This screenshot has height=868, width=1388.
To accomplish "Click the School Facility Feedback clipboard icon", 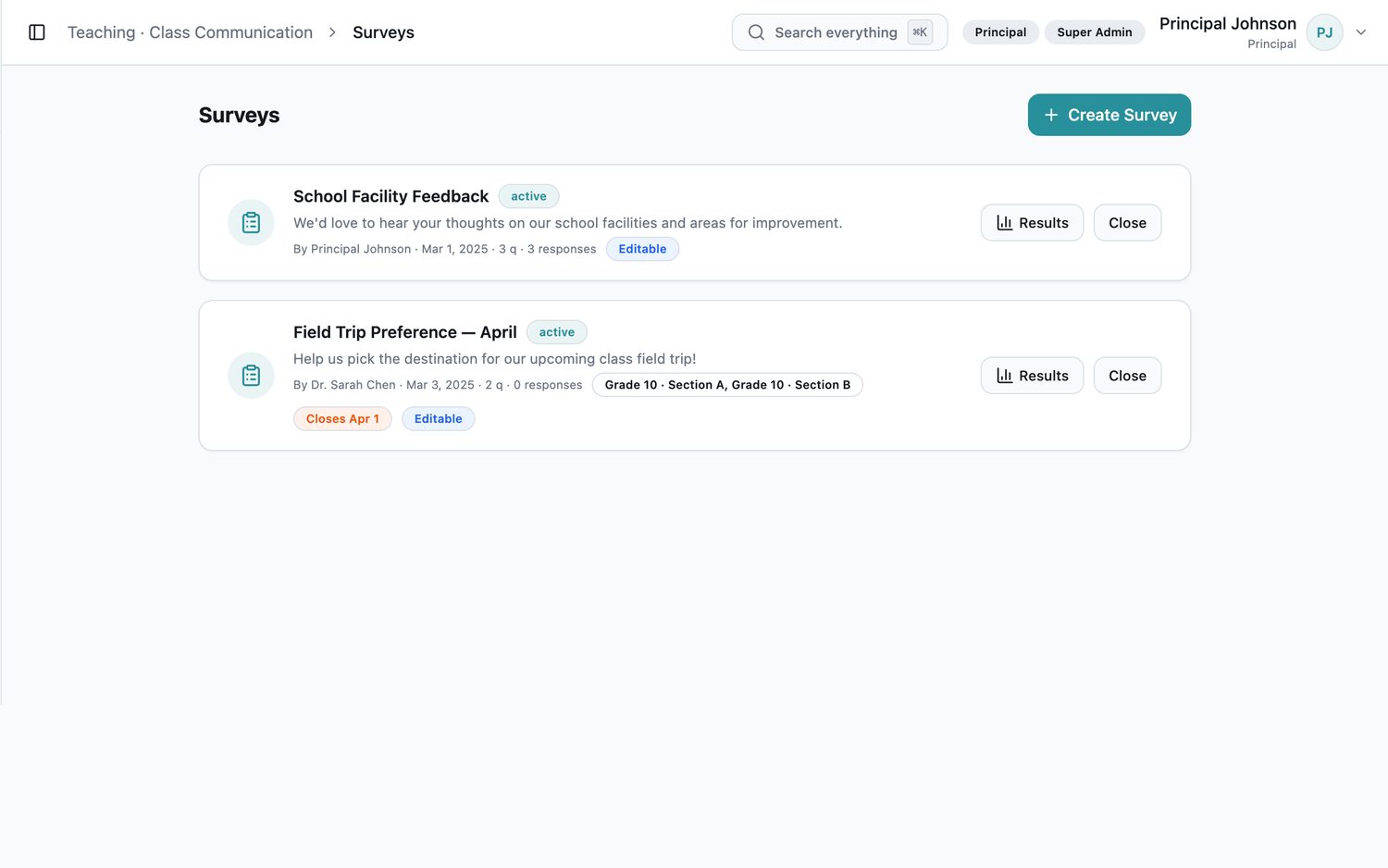I will [251, 222].
